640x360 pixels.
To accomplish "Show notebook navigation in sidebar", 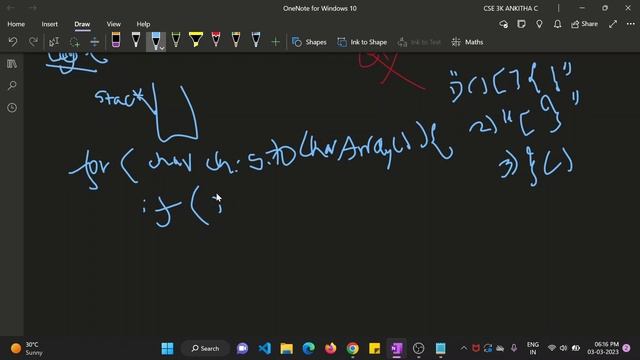I will pyautogui.click(x=12, y=64).
